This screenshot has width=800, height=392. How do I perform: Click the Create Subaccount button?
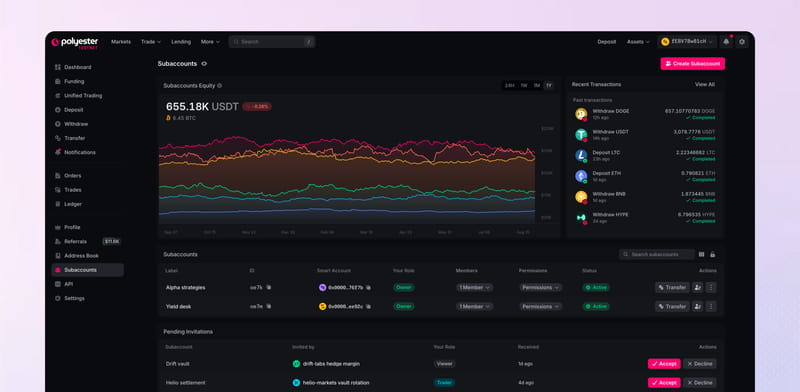(x=692, y=64)
